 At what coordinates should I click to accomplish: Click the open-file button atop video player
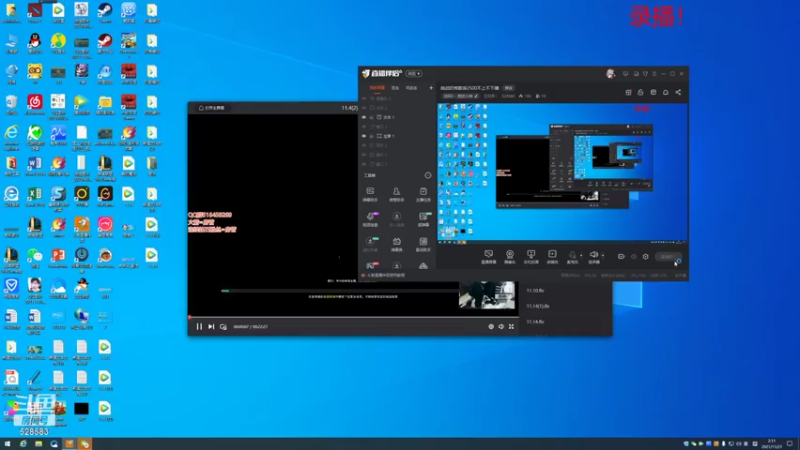coord(212,108)
